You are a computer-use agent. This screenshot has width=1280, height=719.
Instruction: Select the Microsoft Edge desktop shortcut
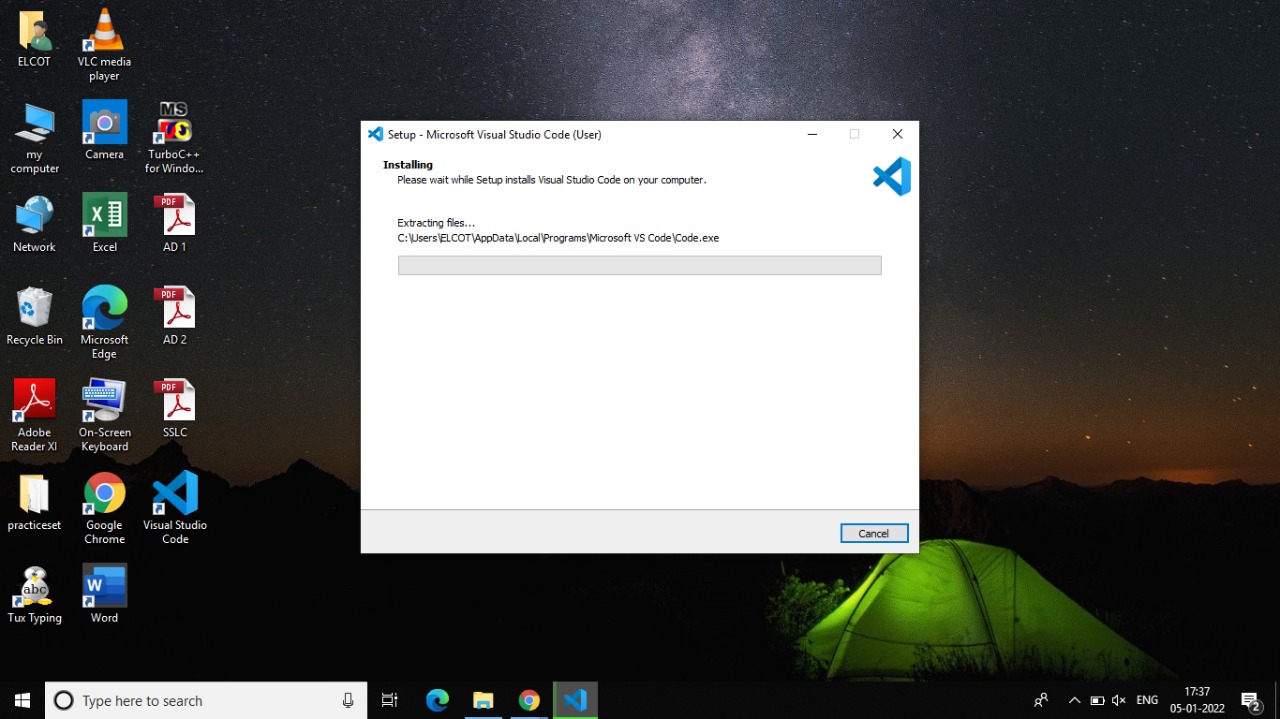point(104,324)
